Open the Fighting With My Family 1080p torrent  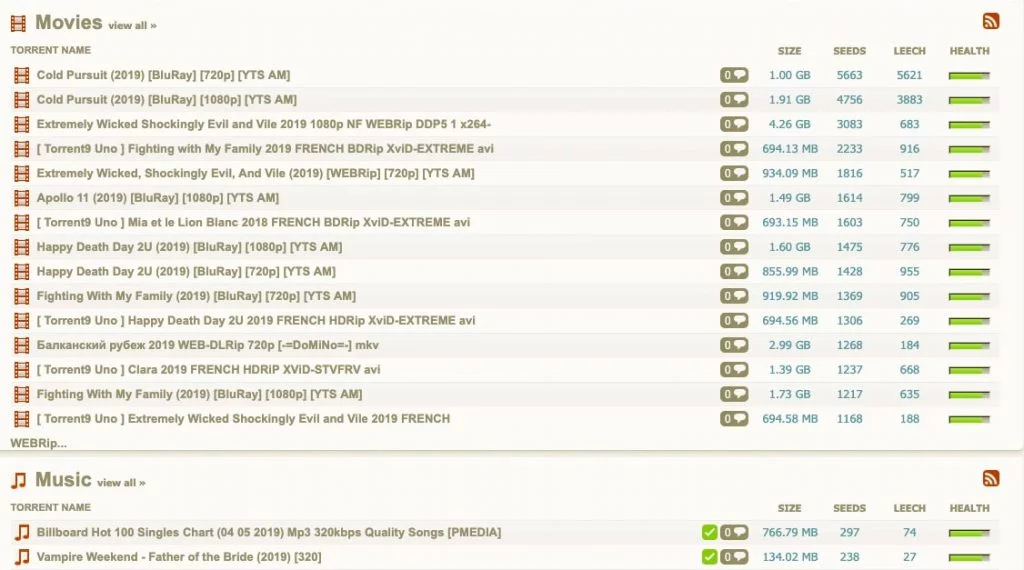[199, 394]
